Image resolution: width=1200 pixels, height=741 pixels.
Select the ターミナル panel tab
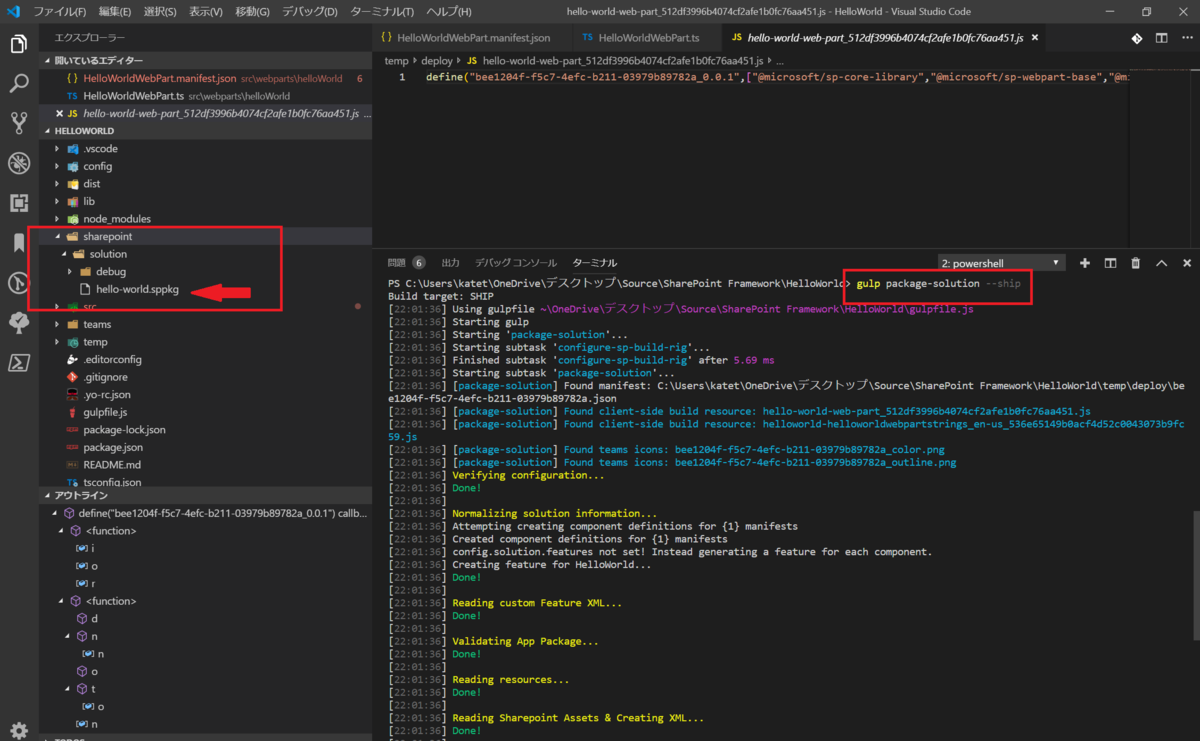595,263
